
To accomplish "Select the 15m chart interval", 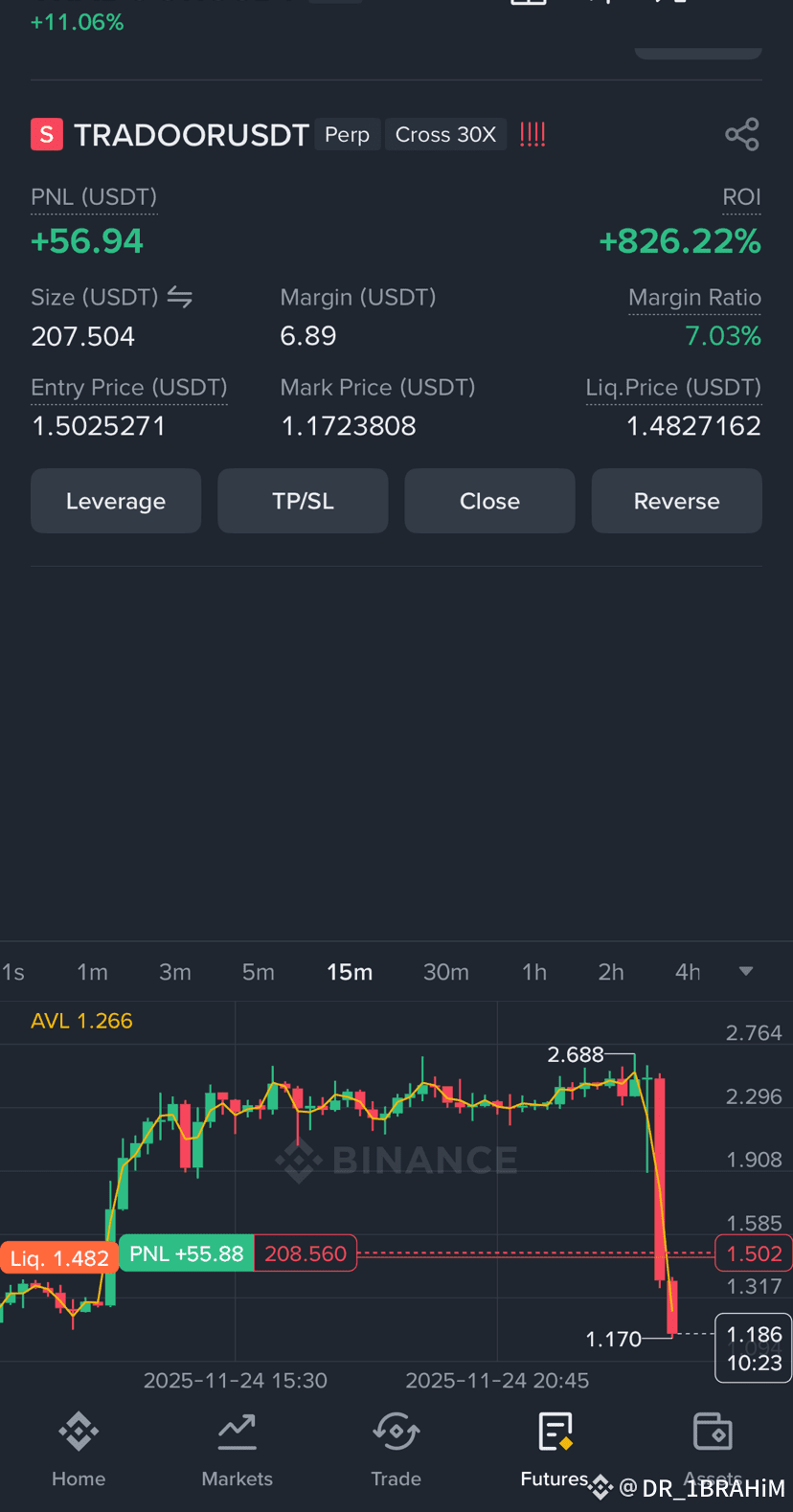I will tap(350, 972).
